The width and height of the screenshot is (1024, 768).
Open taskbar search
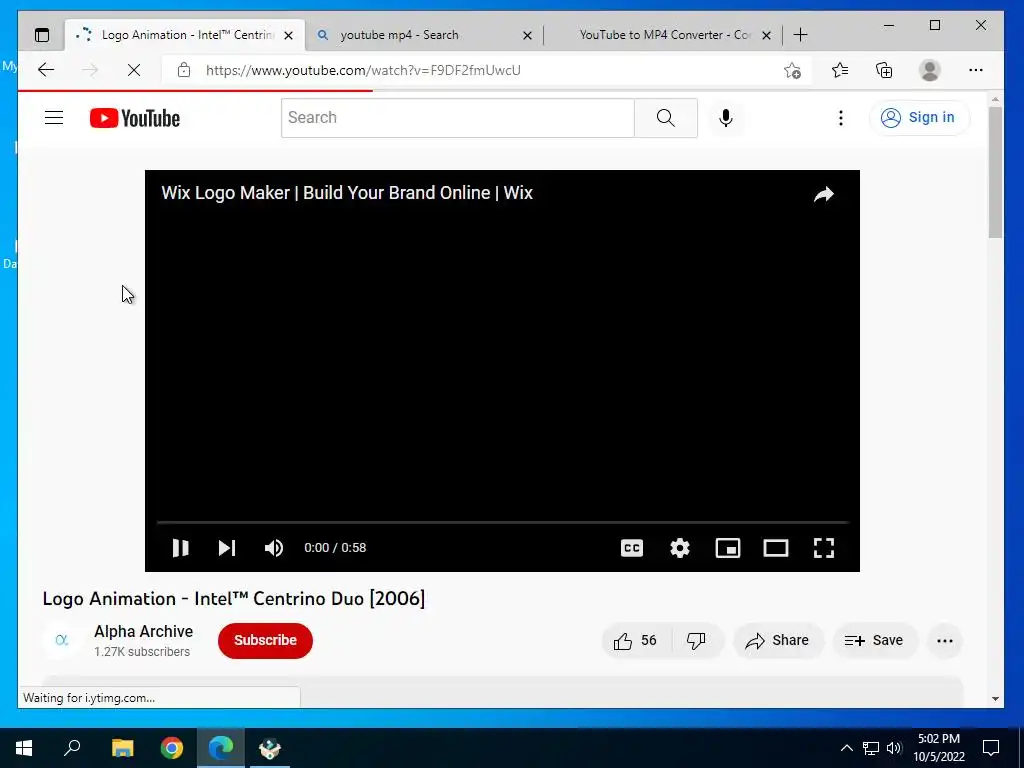(x=72, y=748)
